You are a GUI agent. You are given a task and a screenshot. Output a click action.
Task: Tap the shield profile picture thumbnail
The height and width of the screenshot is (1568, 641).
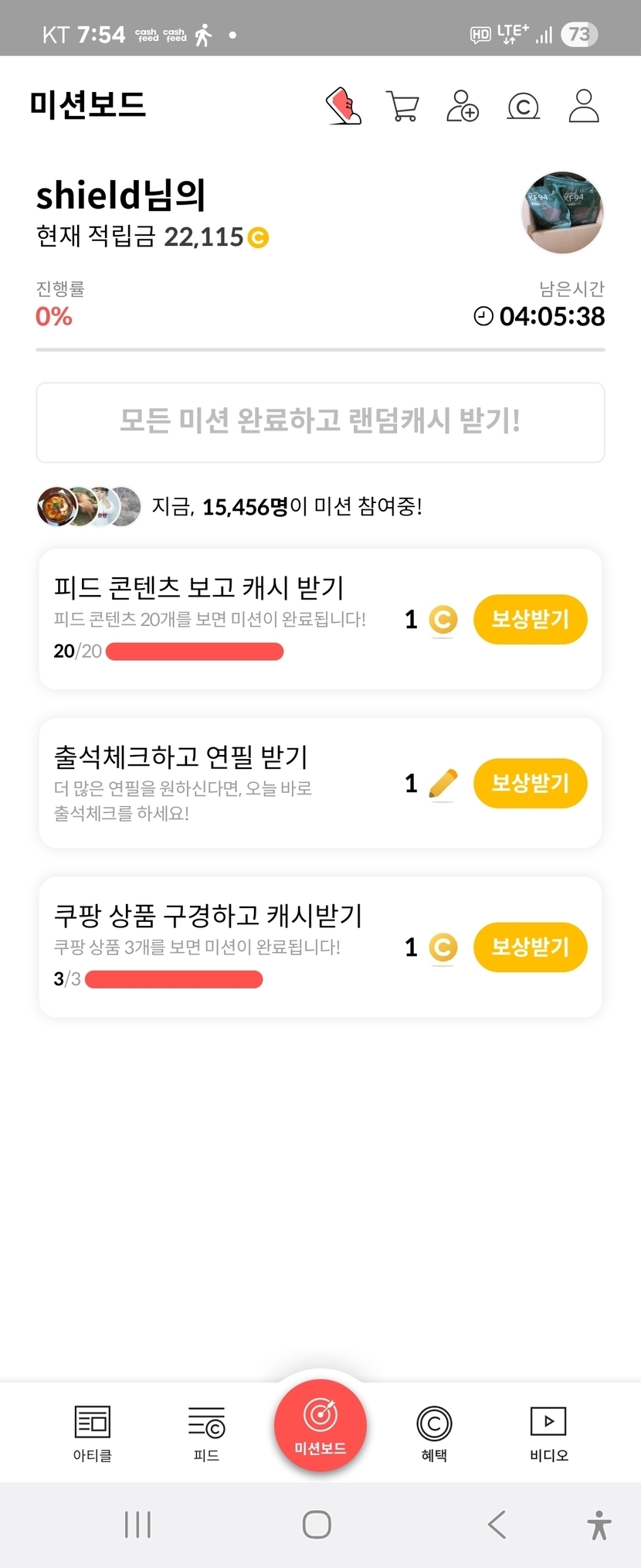point(562,213)
